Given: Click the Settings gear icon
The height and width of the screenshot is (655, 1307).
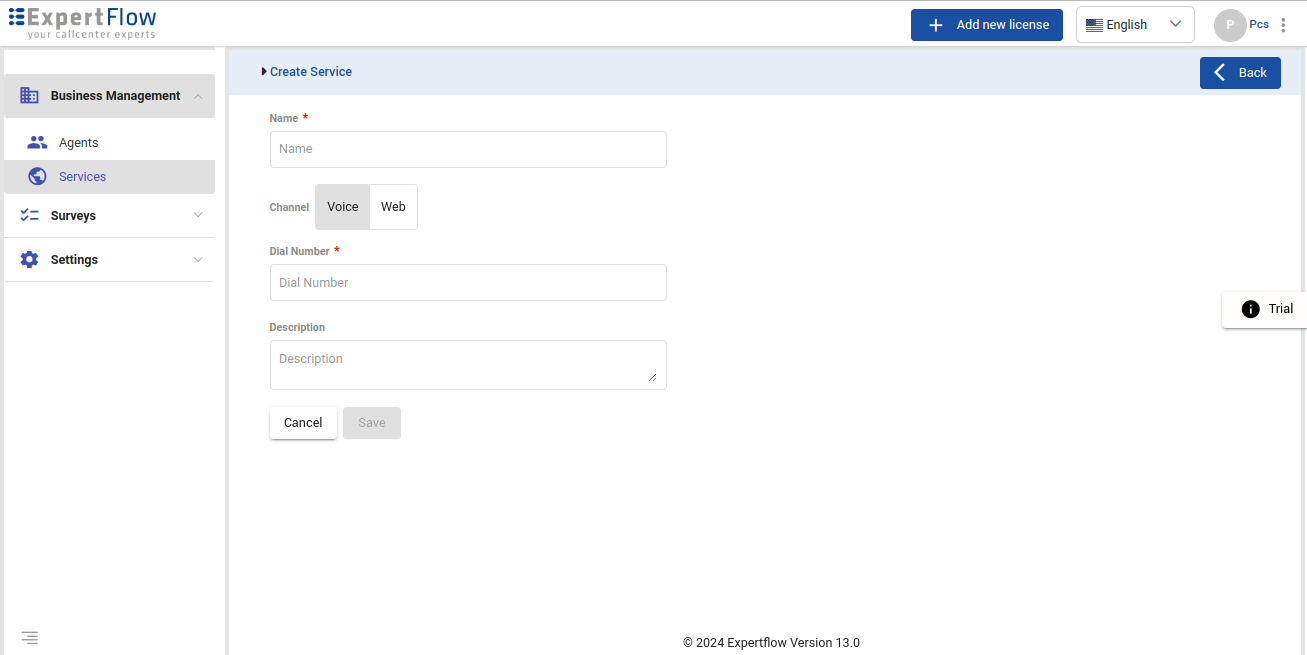Looking at the screenshot, I should pyautogui.click(x=29, y=260).
